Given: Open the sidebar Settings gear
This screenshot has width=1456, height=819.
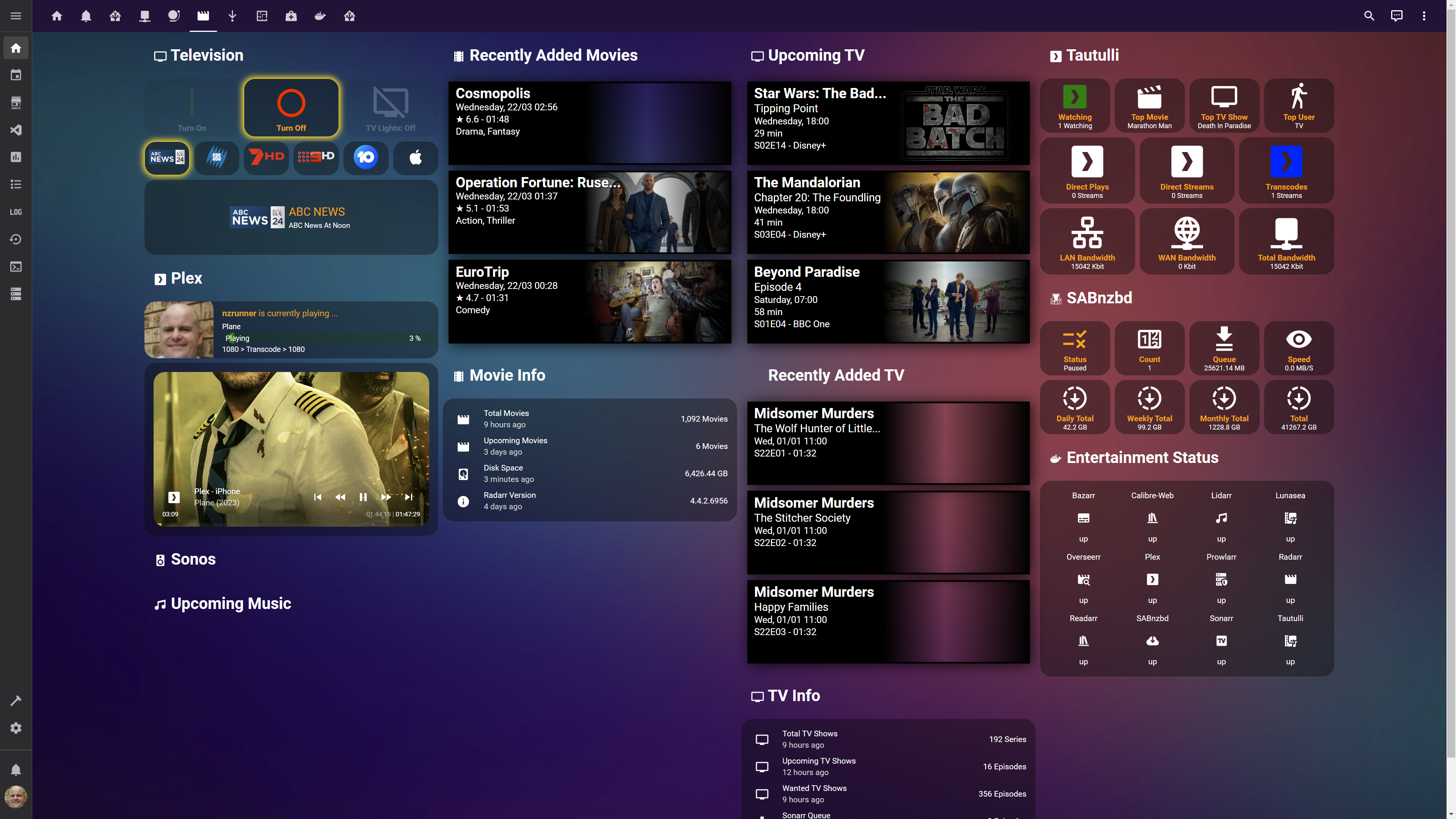Looking at the screenshot, I should pos(16,728).
